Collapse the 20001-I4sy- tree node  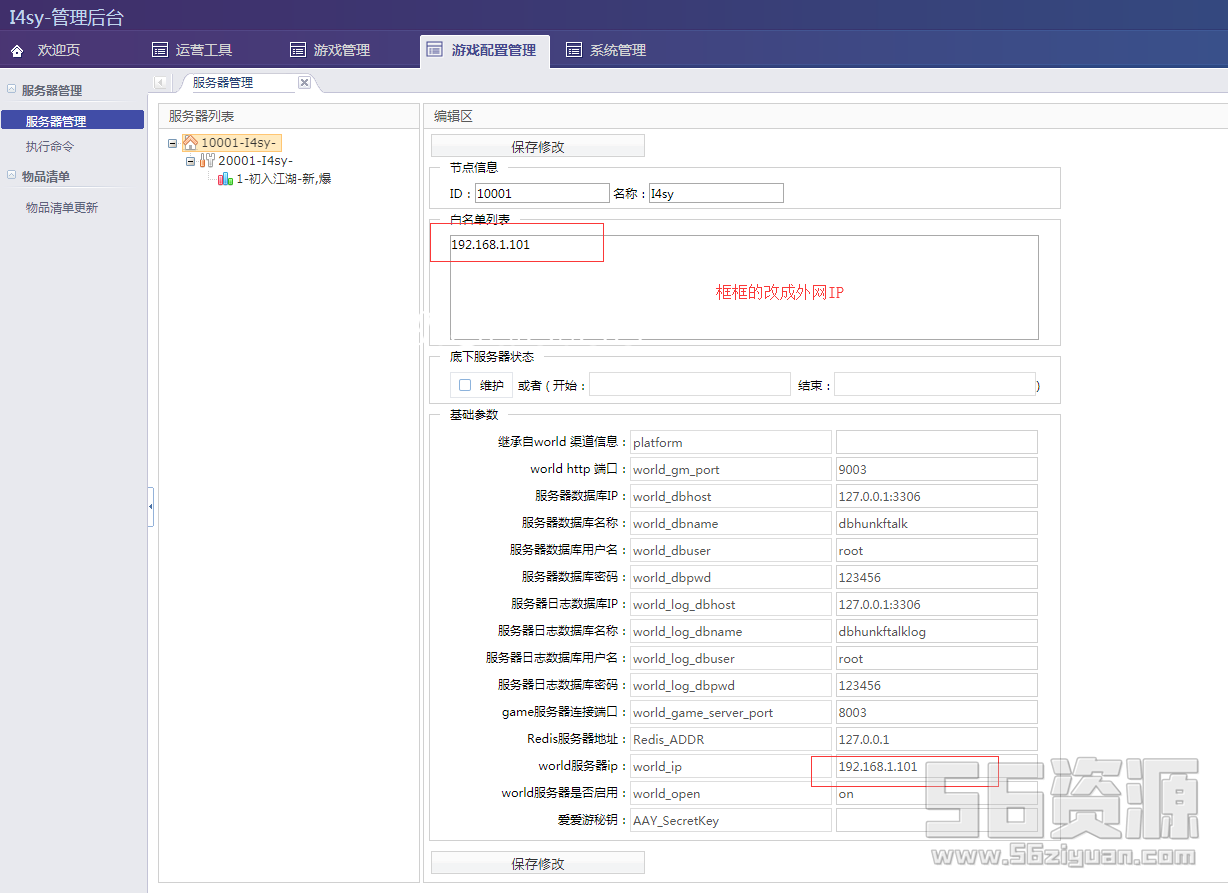[x=190, y=160]
